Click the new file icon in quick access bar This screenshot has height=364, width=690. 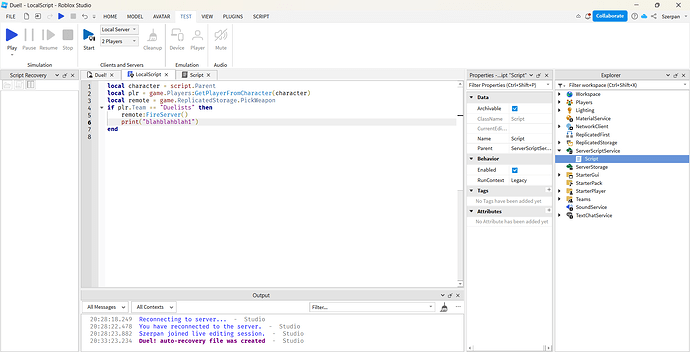pos(26,16)
